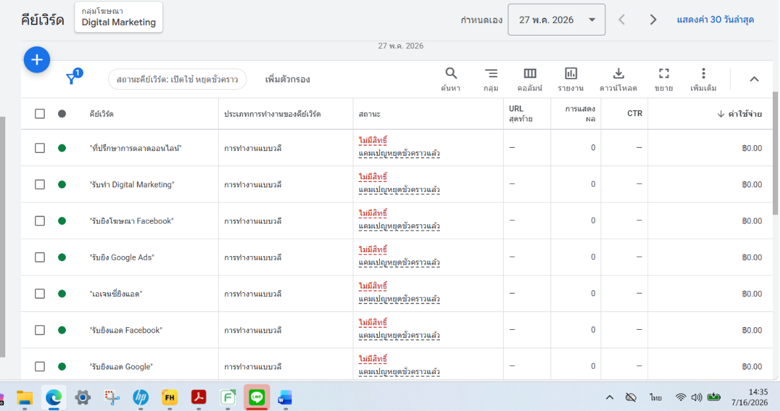This screenshot has width=780, height=411.
Task: Open the columns (คอลัมน์) icon
Action: click(x=530, y=74)
